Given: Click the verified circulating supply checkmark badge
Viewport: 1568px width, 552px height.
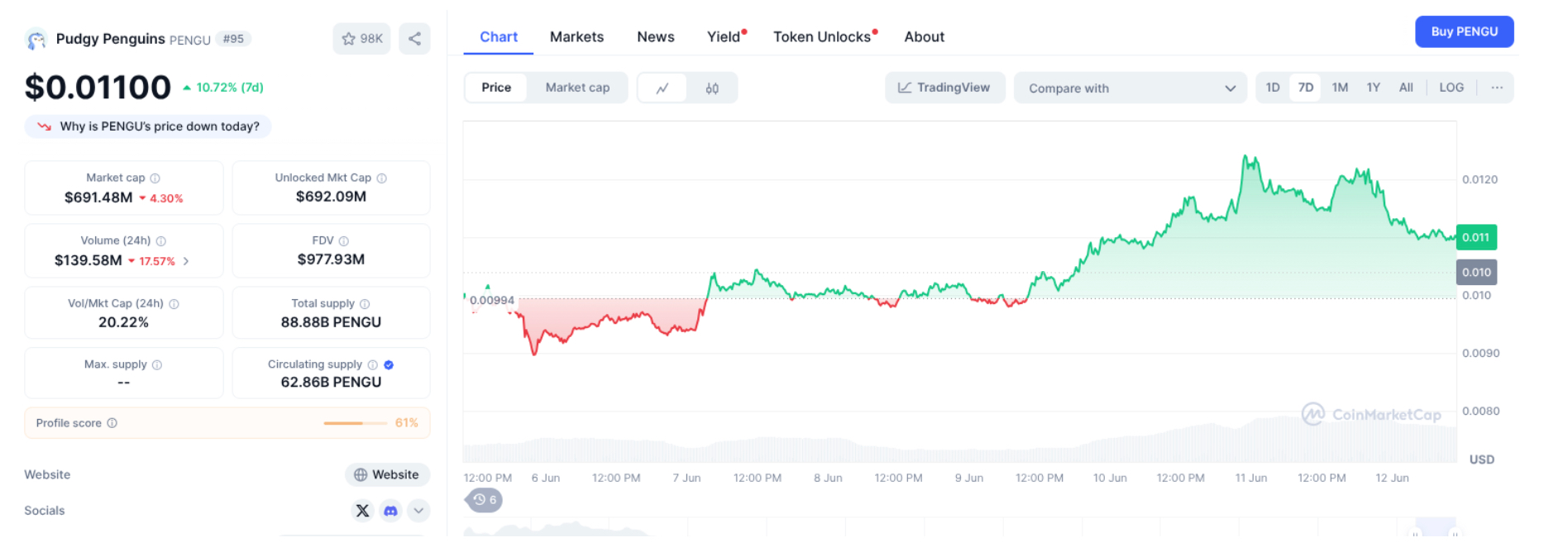Looking at the screenshot, I should (x=389, y=365).
